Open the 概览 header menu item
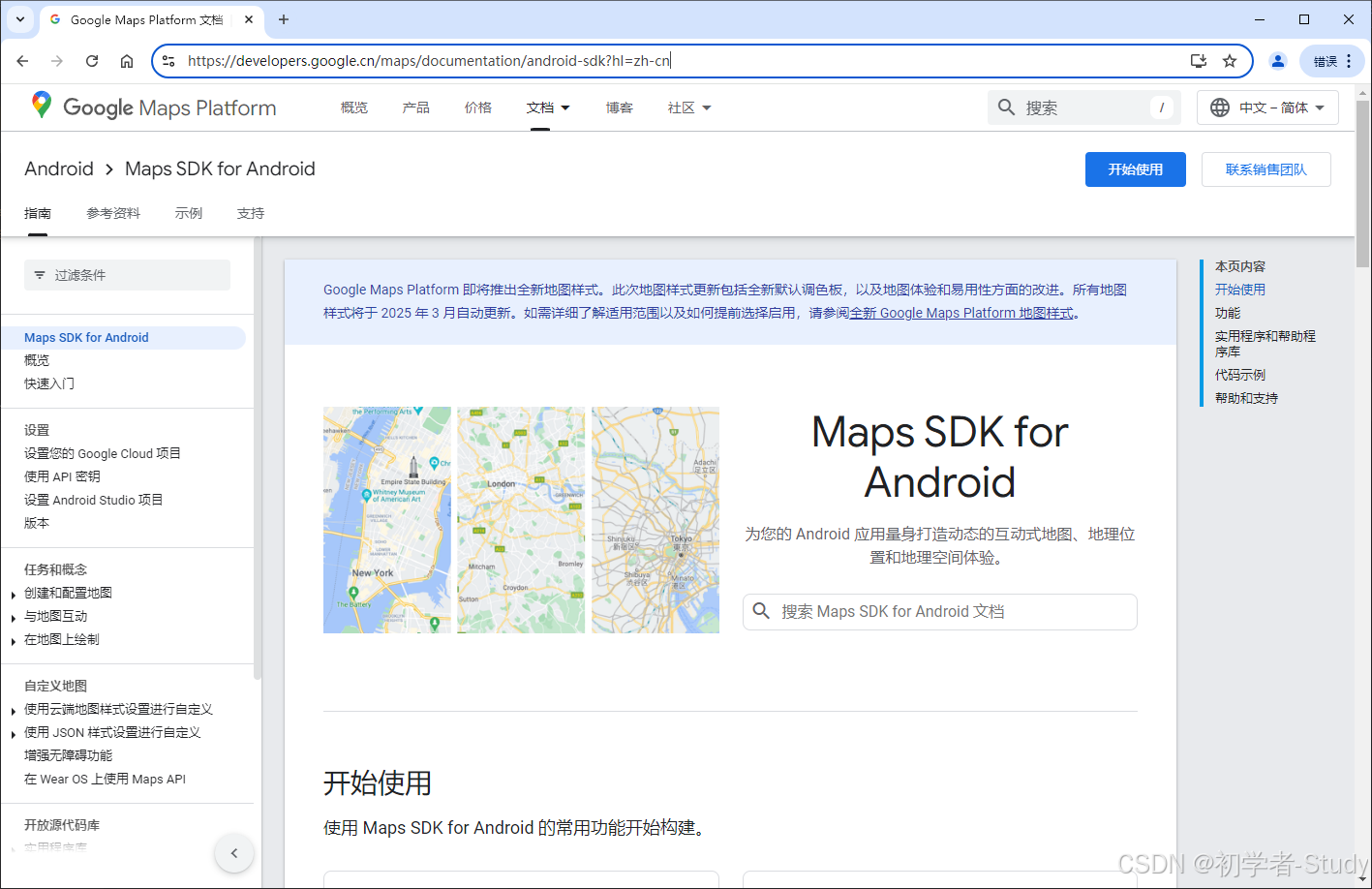This screenshot has width=1372, height=889. 354,107
